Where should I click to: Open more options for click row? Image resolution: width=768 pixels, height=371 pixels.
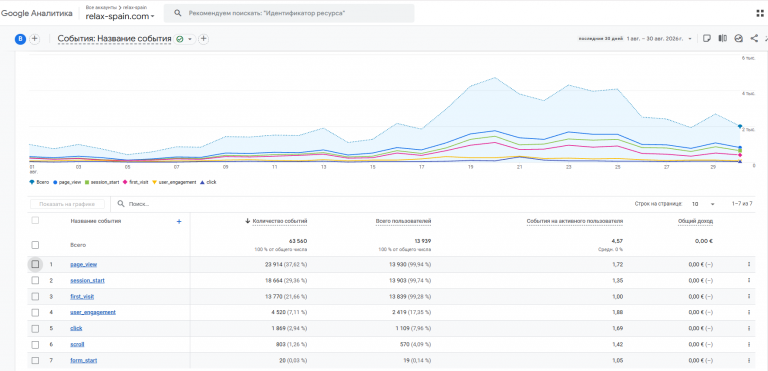[x=749, y=328]
